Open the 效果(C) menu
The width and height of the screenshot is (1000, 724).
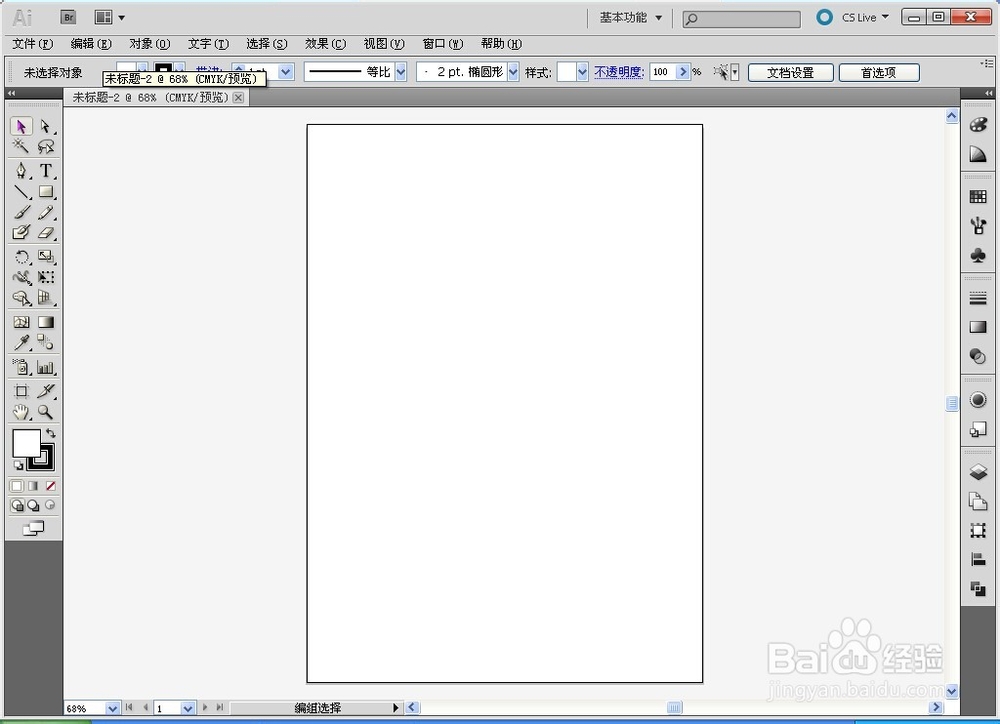click(325, 43)
